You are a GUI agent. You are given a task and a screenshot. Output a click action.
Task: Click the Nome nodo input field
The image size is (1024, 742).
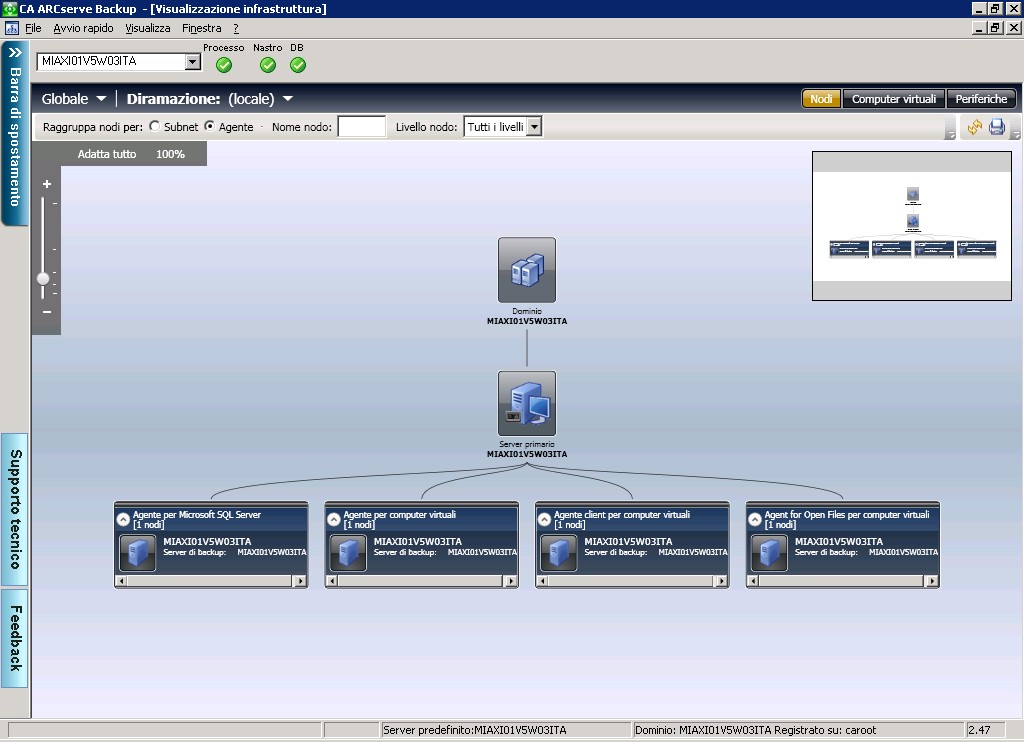pyautogui.click(x=361, y=127)
